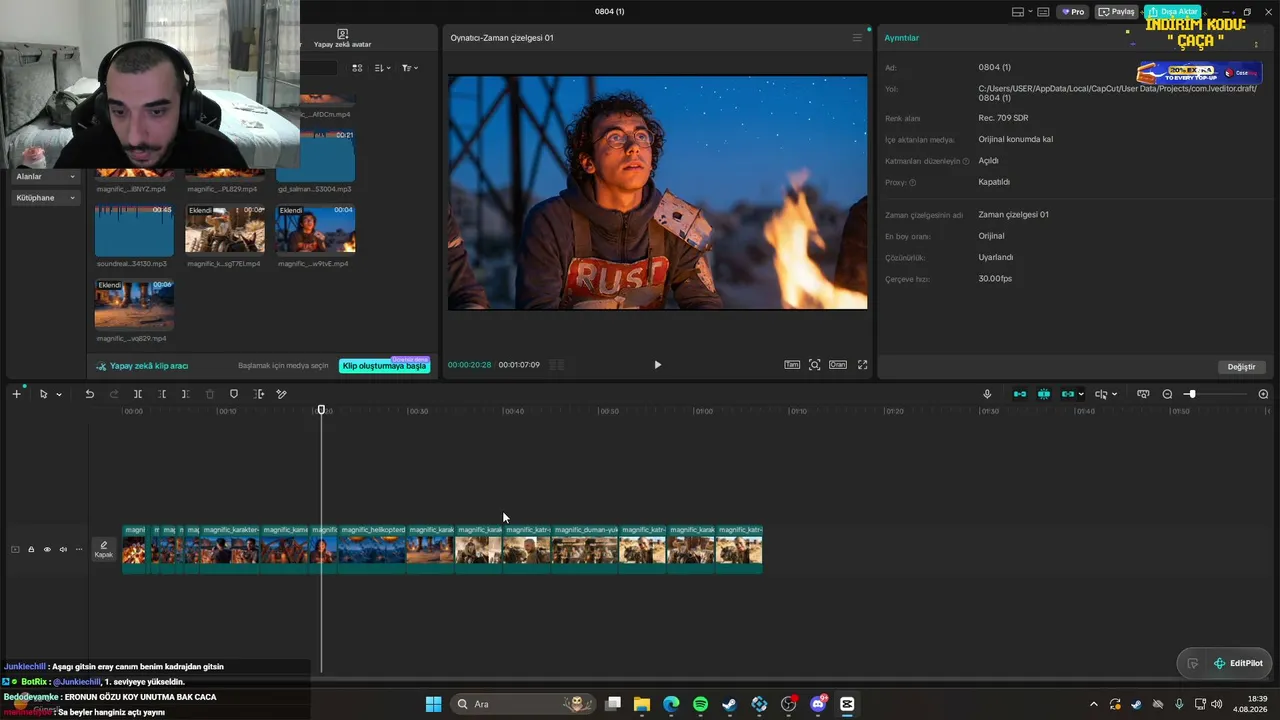Image resolution: width=1280 pixels, height=720 pixels.
Task: Open the EditPilot assistant button
Action: [x=1238, y=663]
